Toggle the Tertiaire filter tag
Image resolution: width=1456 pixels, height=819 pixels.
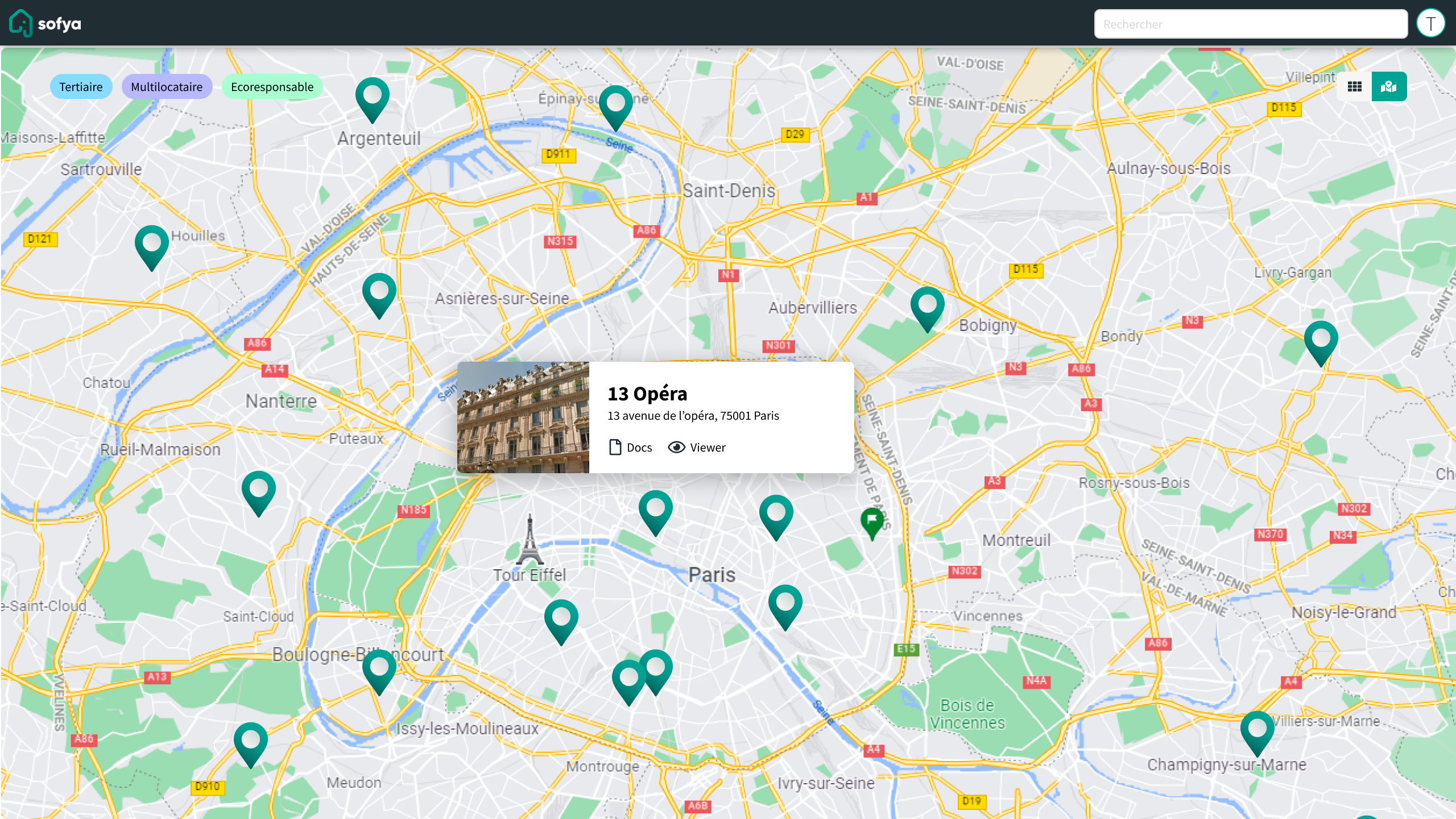coord(81,86)
